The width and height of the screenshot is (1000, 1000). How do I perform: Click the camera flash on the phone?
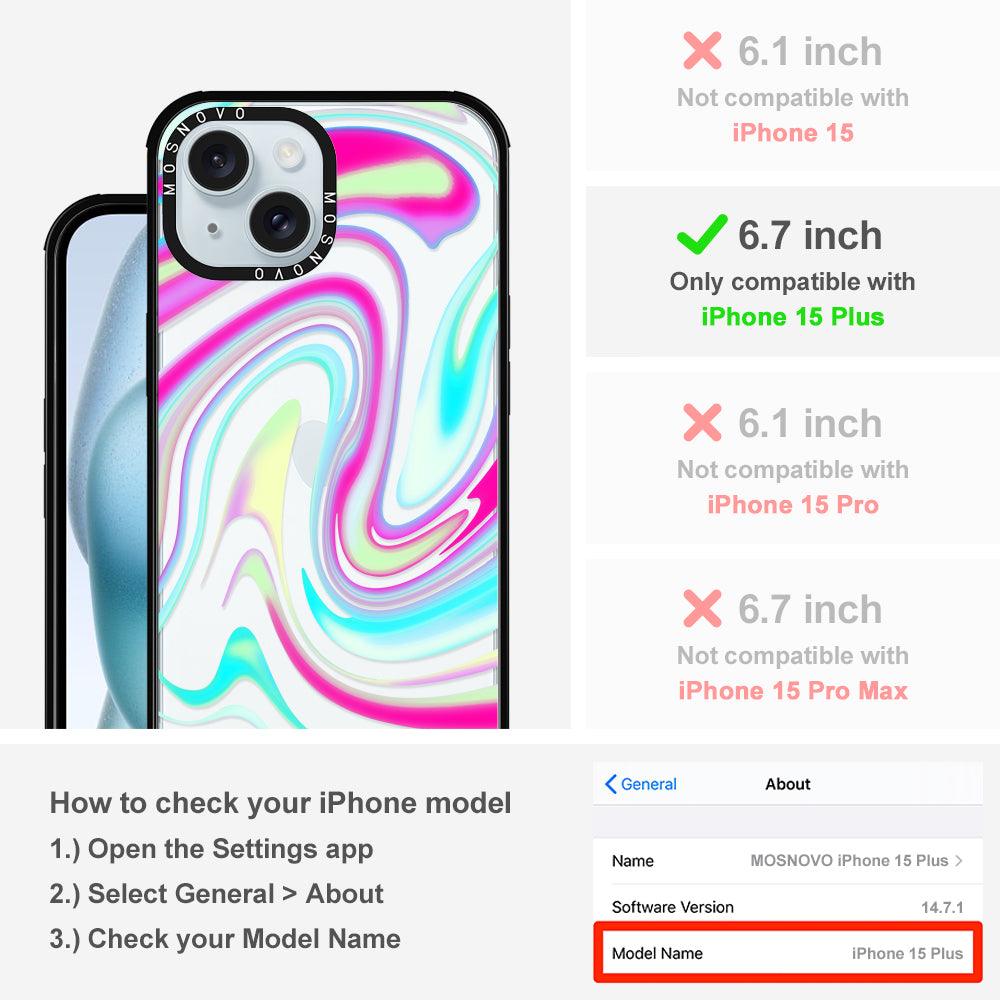pos(287,152)
